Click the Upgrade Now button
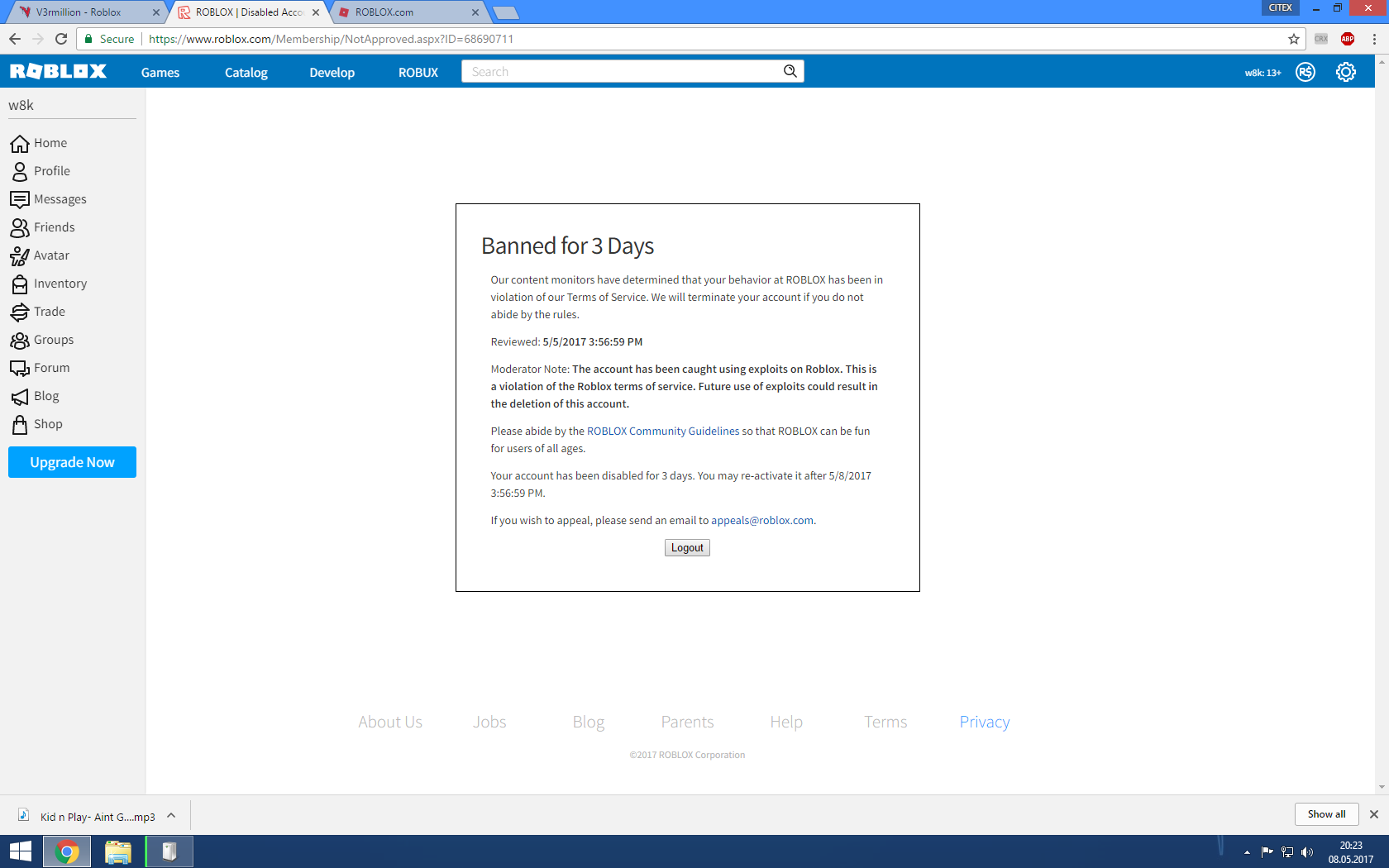 pyautogui.click(x=72, y=462)
